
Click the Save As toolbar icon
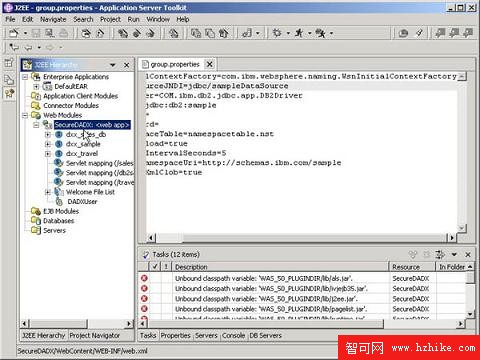pos(50,33)
